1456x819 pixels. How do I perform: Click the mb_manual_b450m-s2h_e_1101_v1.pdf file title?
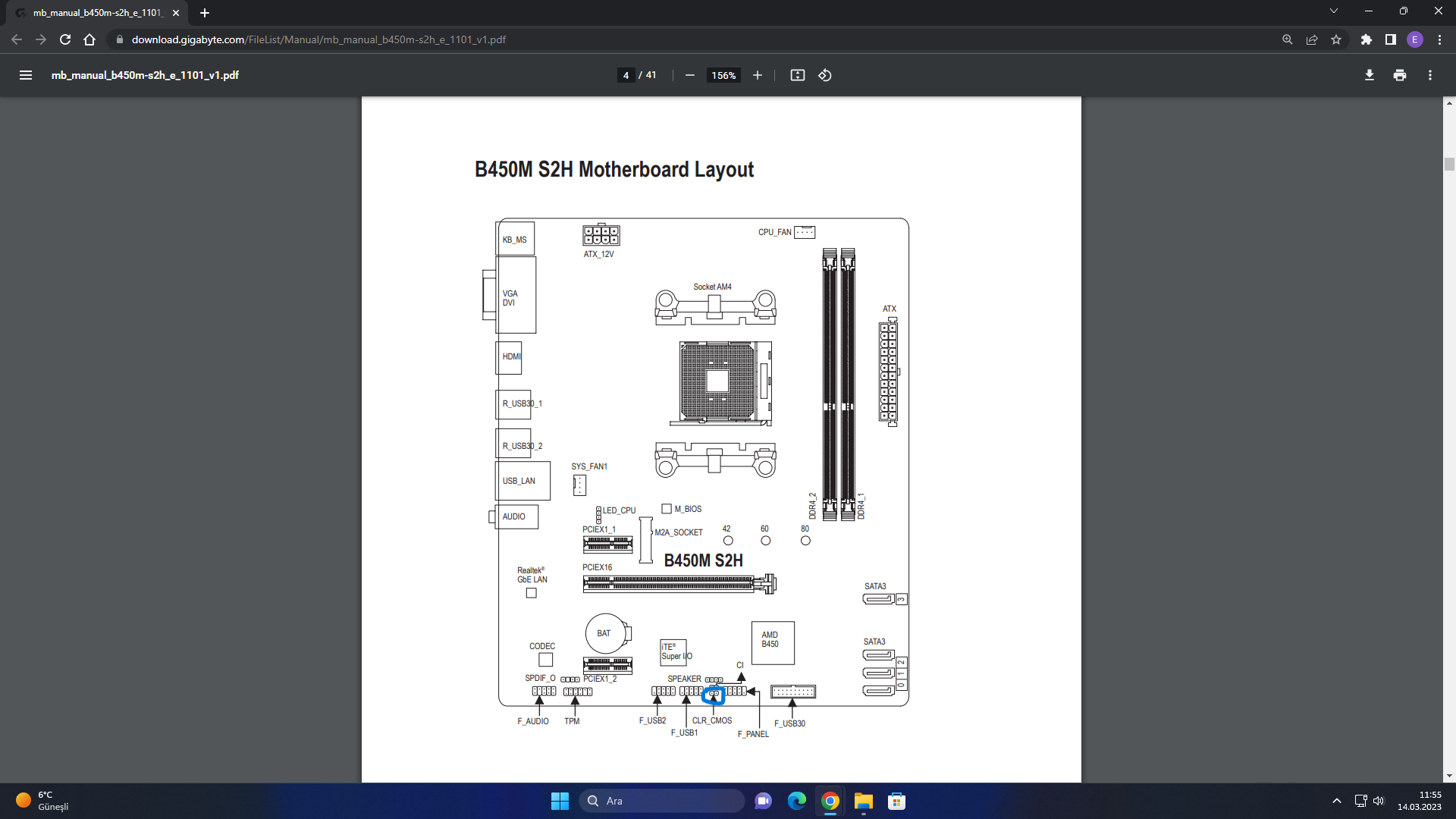point(145,75)
